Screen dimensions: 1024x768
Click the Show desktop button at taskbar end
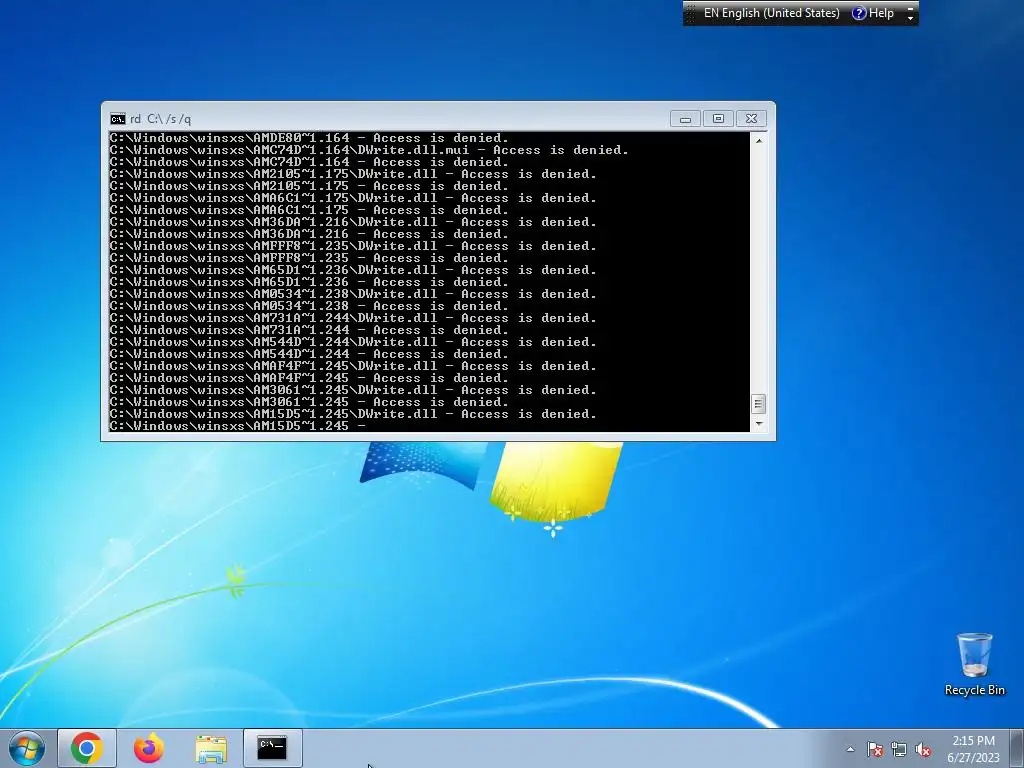click(1019, 748)
